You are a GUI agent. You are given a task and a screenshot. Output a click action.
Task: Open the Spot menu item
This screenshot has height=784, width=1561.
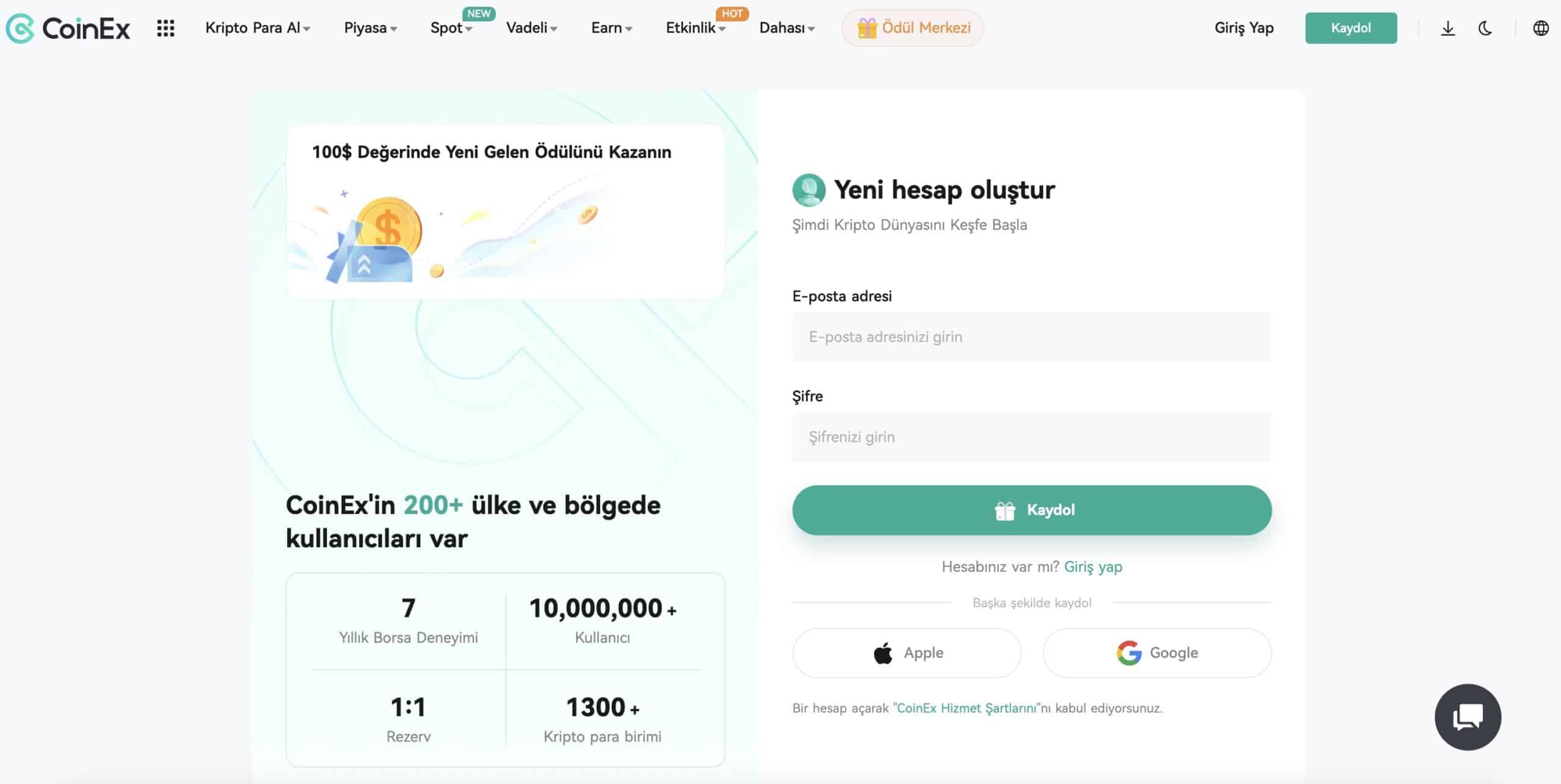tap(448, 27)
